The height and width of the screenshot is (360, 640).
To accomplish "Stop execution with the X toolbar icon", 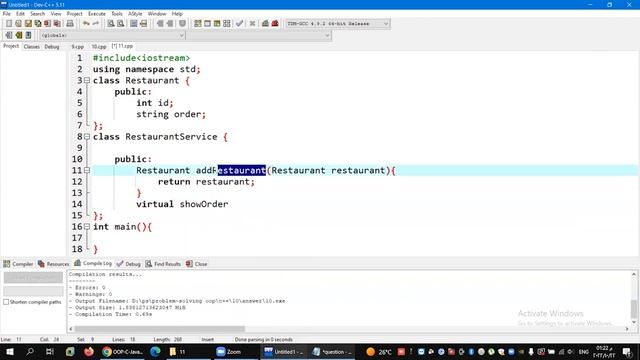I will pyautogui.click(x=252, y=24).
